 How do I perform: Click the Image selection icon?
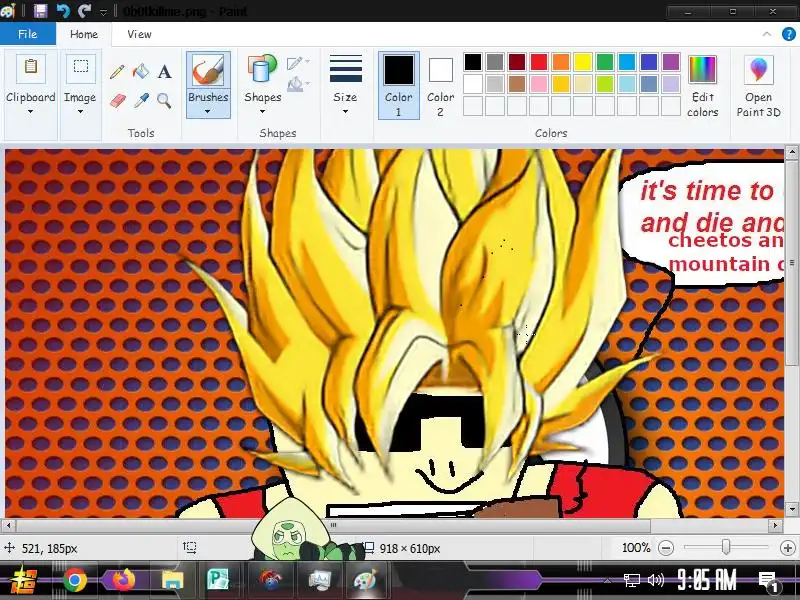(81, 68)
